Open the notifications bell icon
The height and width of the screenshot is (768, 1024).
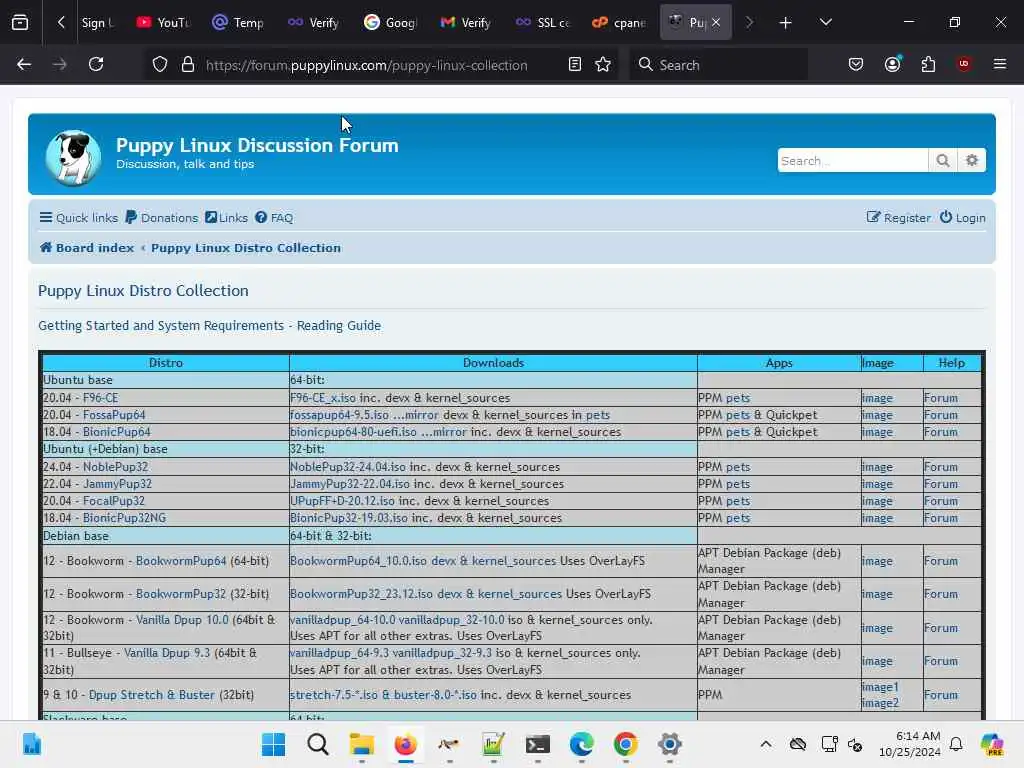coord(956,744)
